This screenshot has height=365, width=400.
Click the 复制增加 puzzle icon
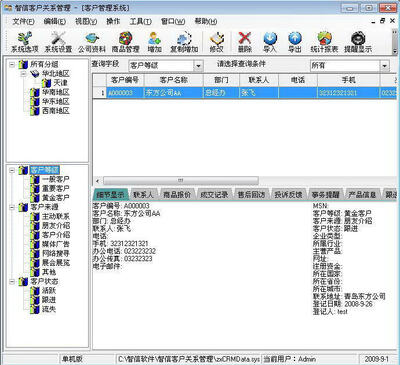[x=184, y=42]
